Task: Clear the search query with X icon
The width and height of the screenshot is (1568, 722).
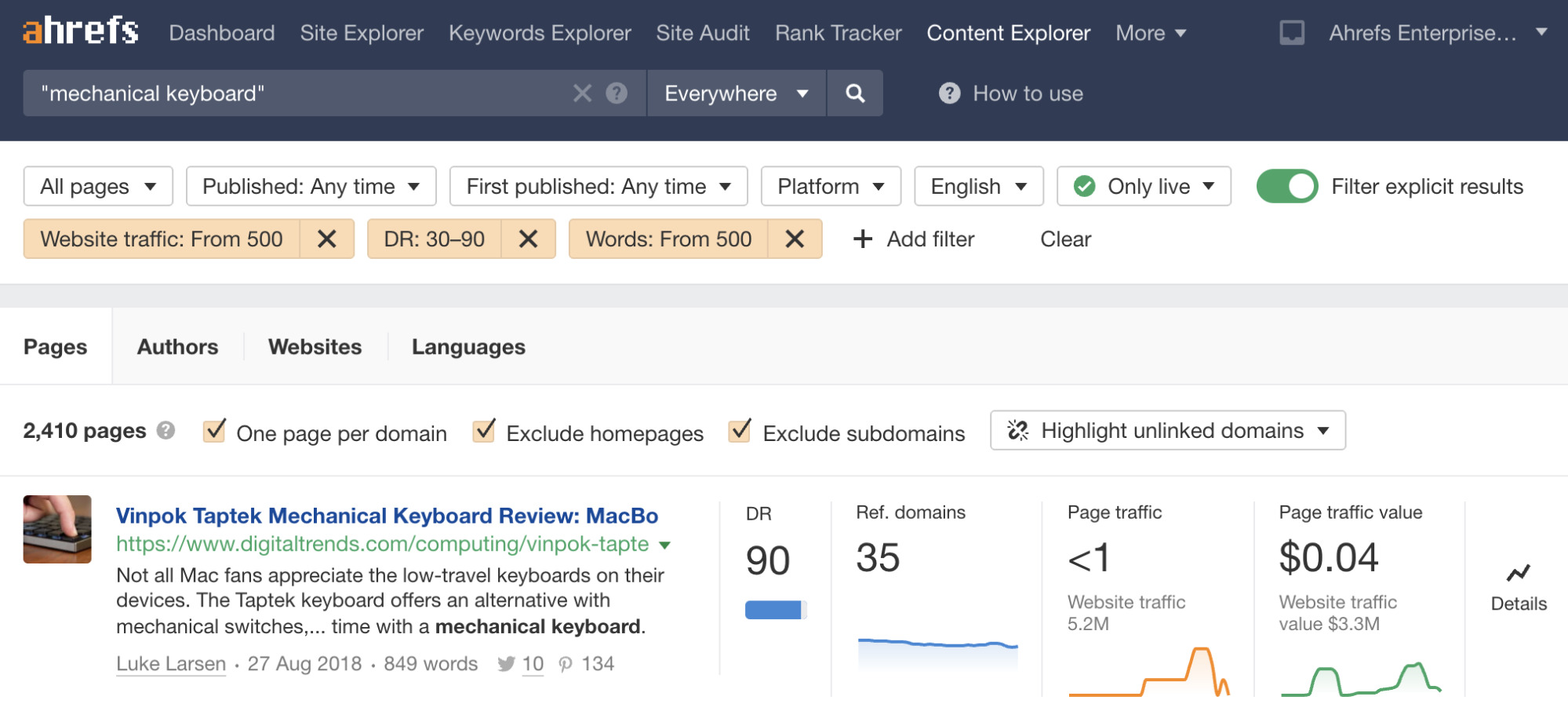Action: click(582, 93)
